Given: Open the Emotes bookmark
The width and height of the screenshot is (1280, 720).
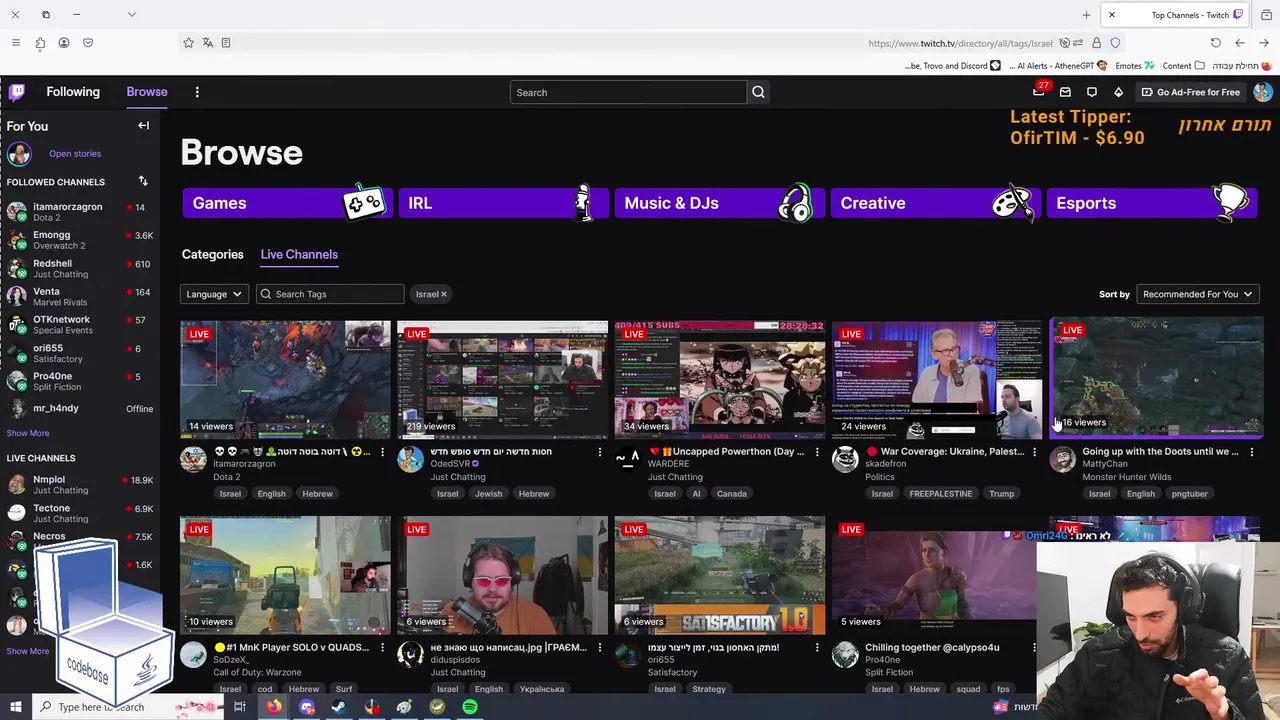Looking at the screenshot, I should coord(1133,66).
